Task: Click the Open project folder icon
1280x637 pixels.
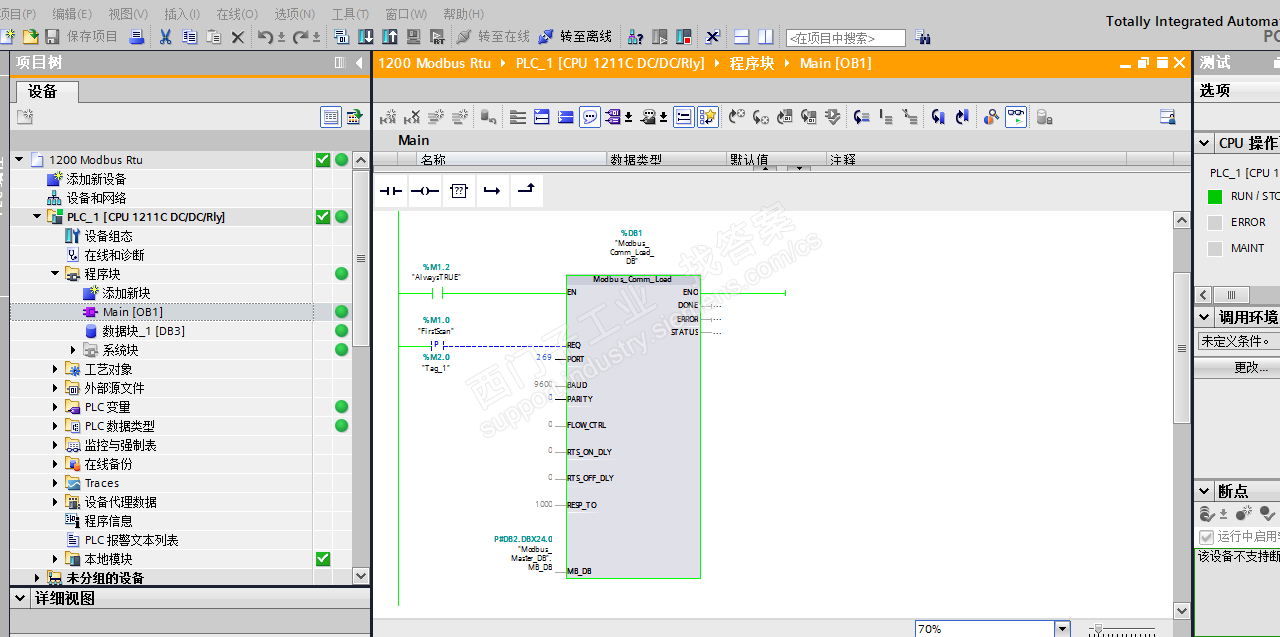Action: (x=30, y=37)
